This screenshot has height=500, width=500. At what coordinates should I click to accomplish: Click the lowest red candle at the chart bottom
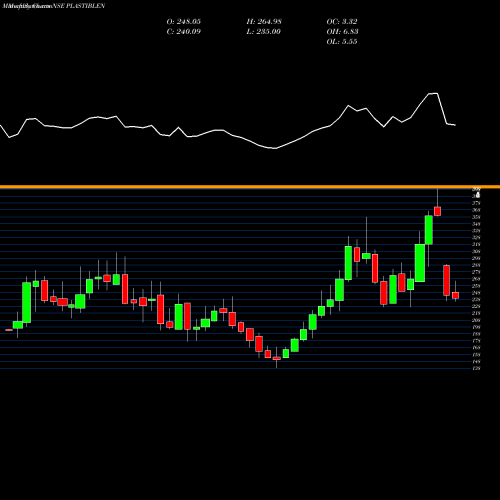[x=277, y=358]
